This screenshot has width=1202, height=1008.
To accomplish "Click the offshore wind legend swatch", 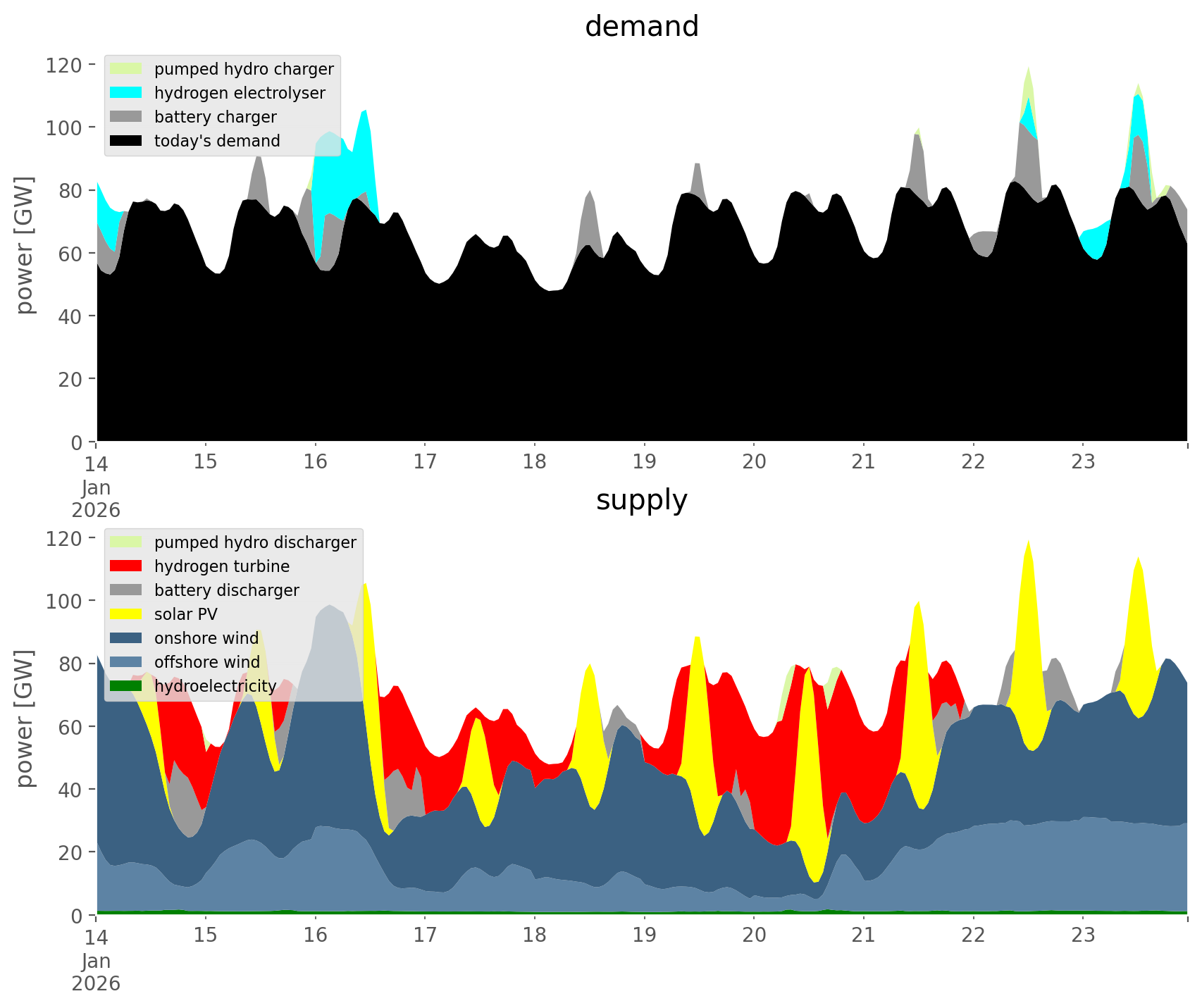I will (x=126, y=662).
